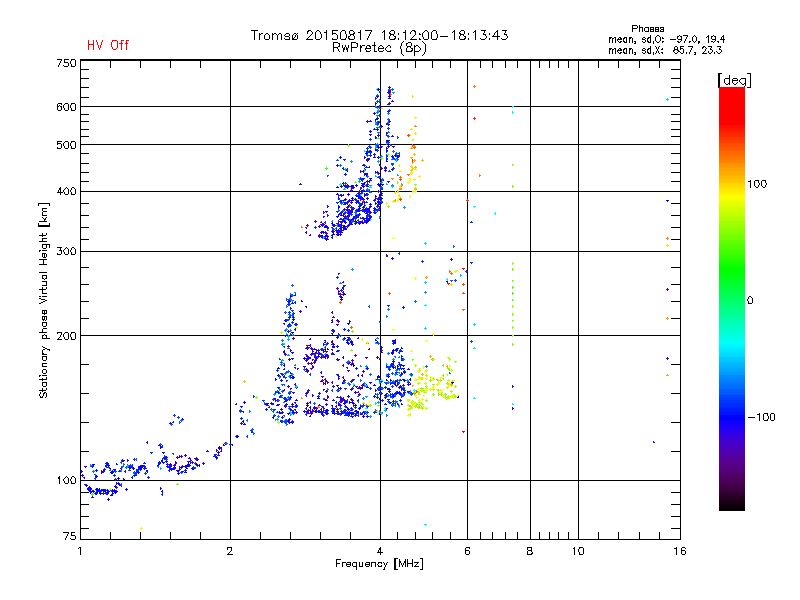Select the 'mean, sd,X: 85.7, 23.3' line
The width and height of the screenshot is (800, 600).
[665, 50]
